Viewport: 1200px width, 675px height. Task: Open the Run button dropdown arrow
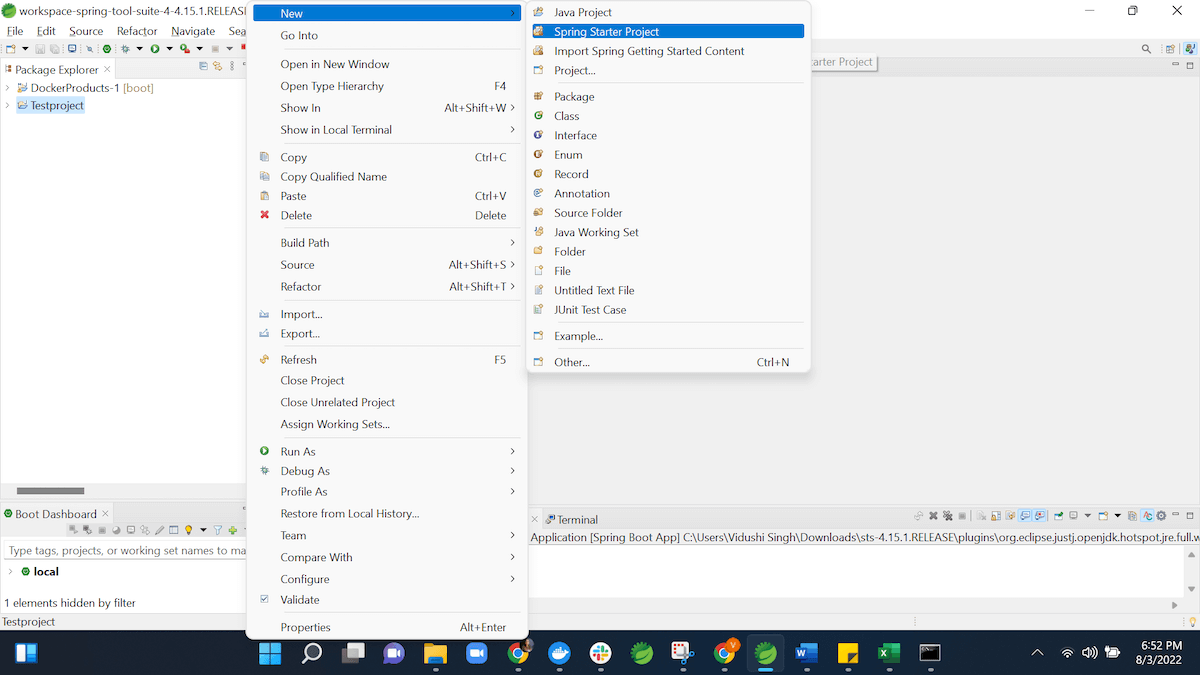(170, 48)
